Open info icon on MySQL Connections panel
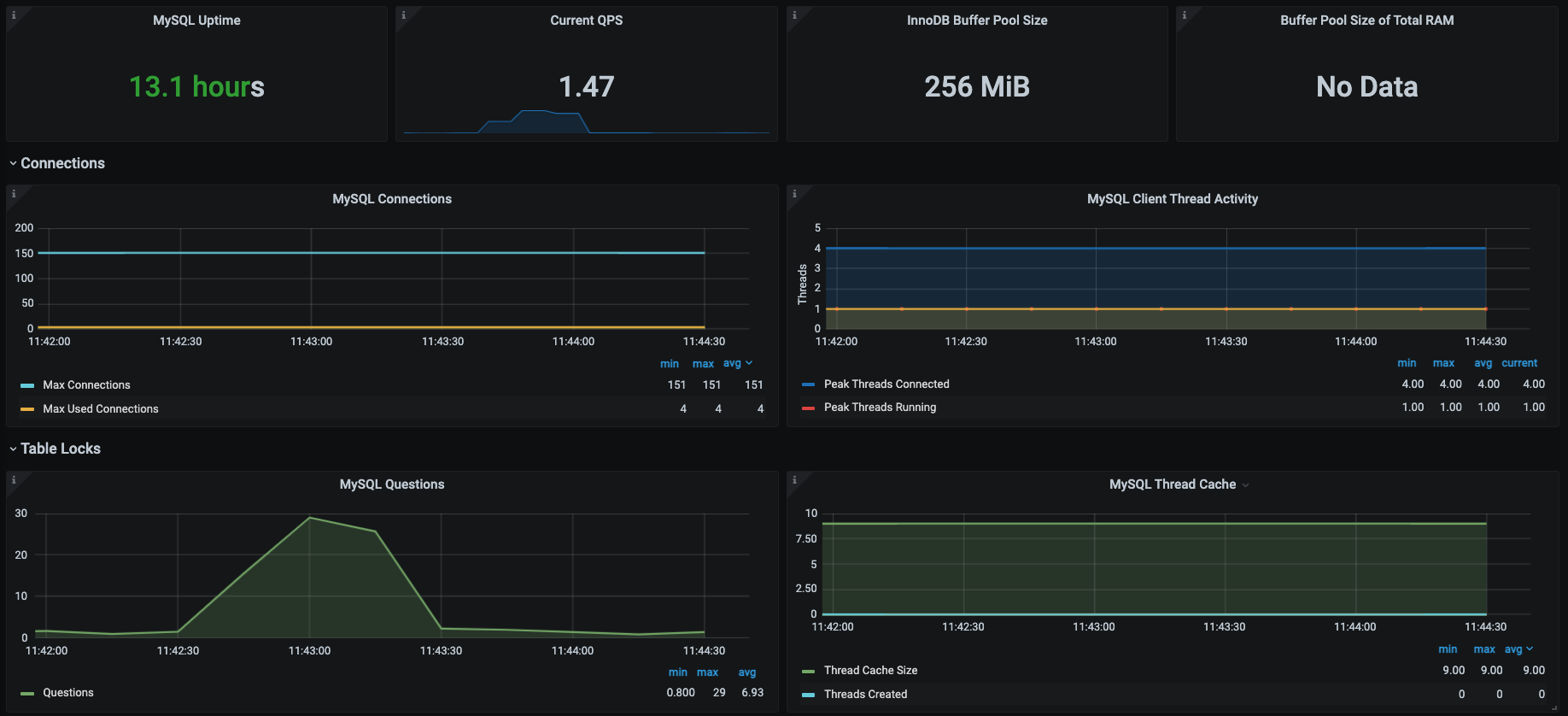The image size is (1568, 716). click(14, 193)
